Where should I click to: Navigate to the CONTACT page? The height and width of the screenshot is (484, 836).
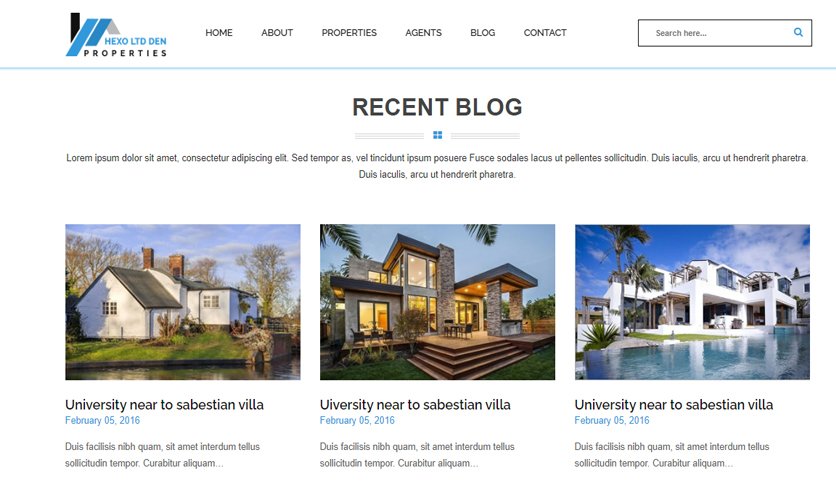click(545, 33)
